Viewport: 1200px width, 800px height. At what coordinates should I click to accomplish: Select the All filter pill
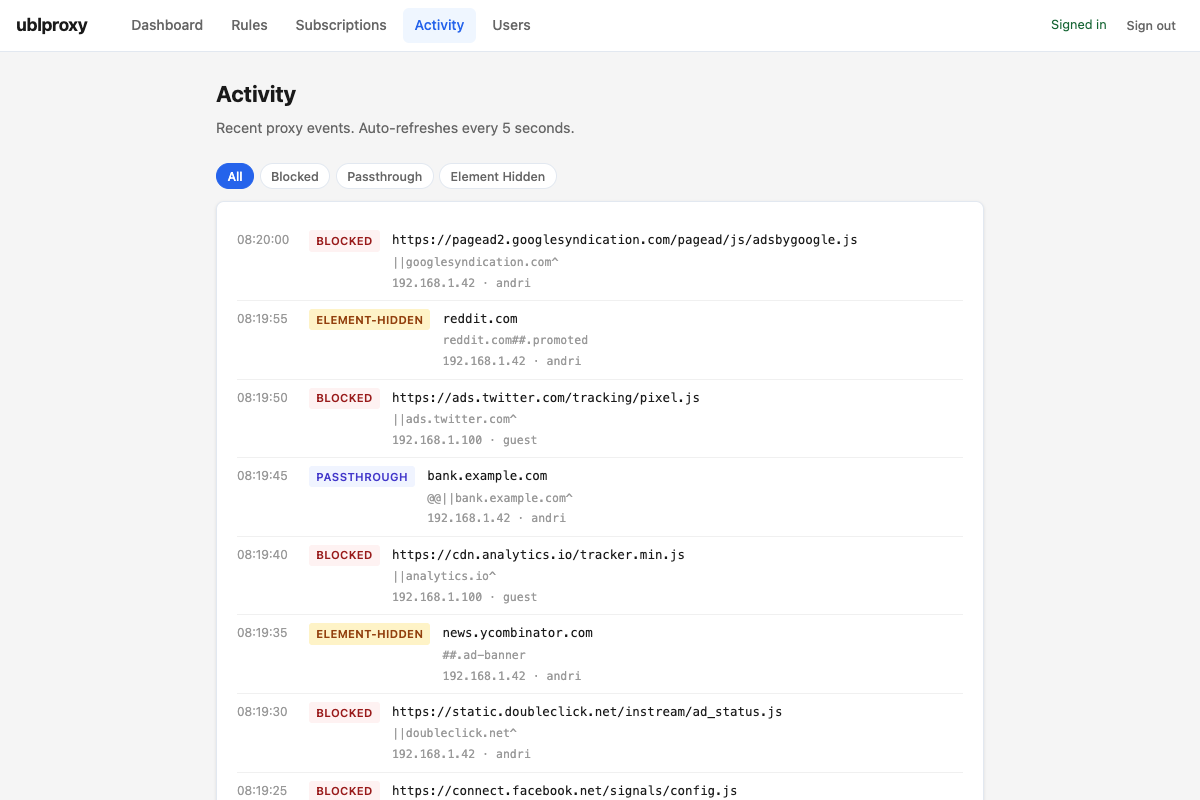tap(235, 176)
